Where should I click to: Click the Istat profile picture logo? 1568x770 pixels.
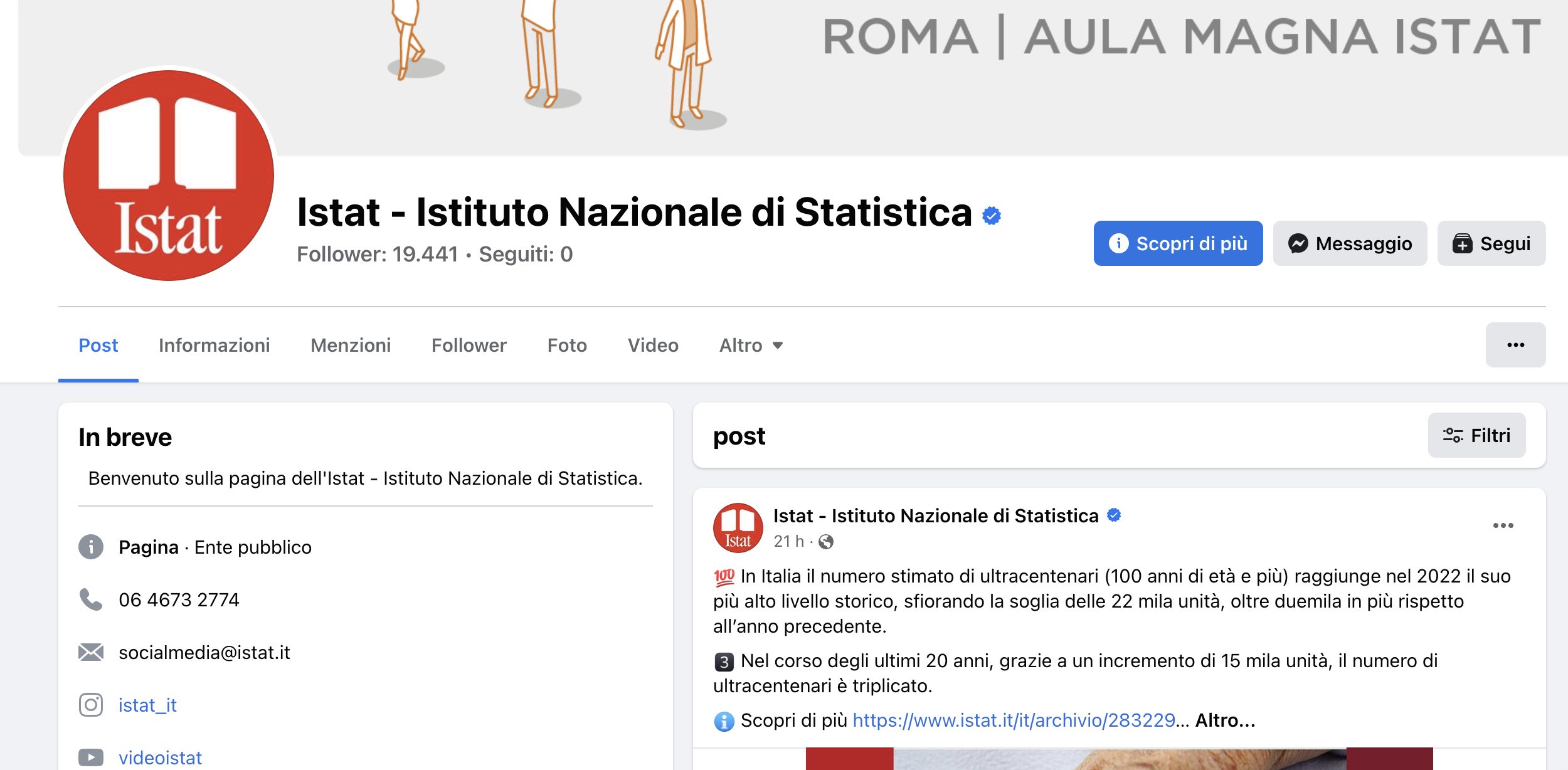click(169, 175)
